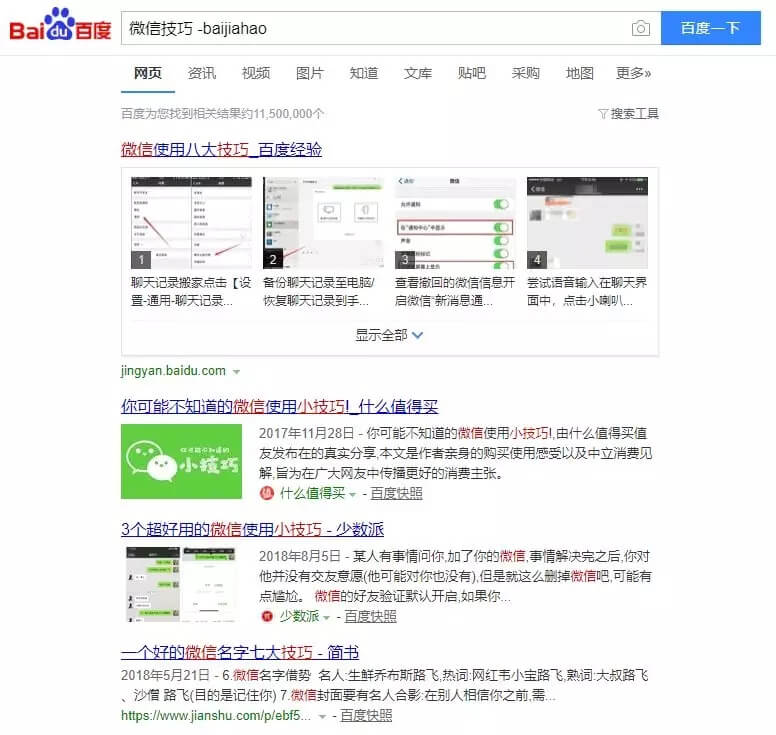Go to the 文库 tab
The height and width of the screenshot is (735, 776).
(x=418, y=73)
